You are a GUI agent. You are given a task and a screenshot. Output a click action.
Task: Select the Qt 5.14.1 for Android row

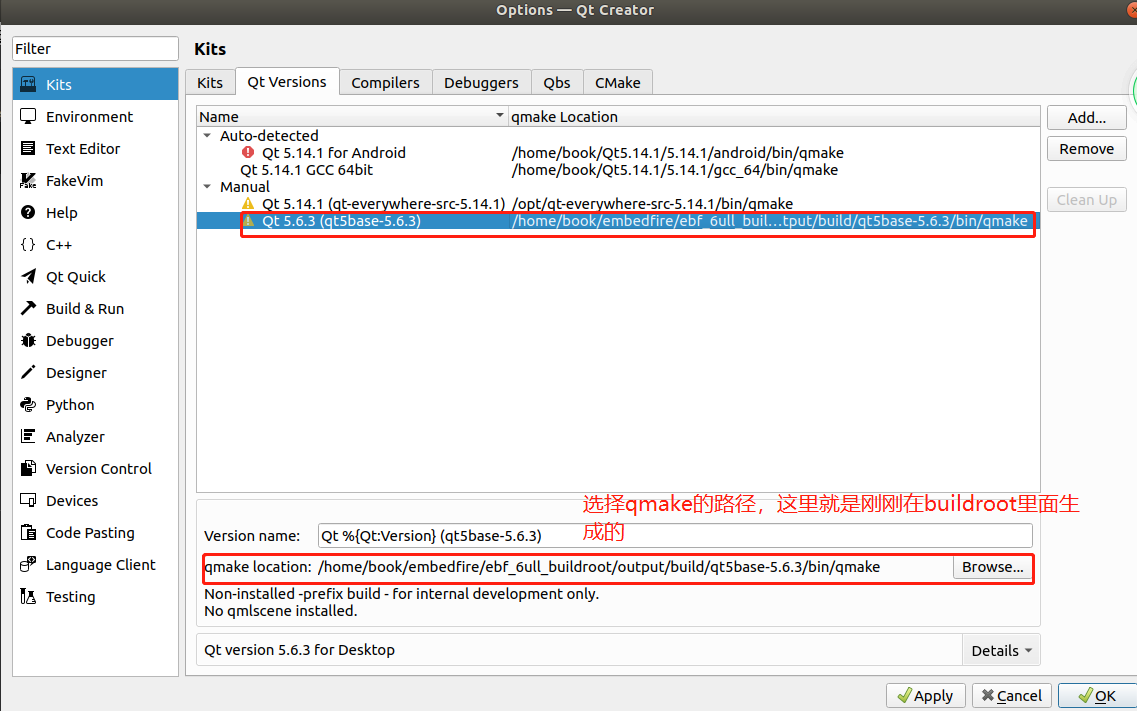pyautogui.click(x=618, y=152)
